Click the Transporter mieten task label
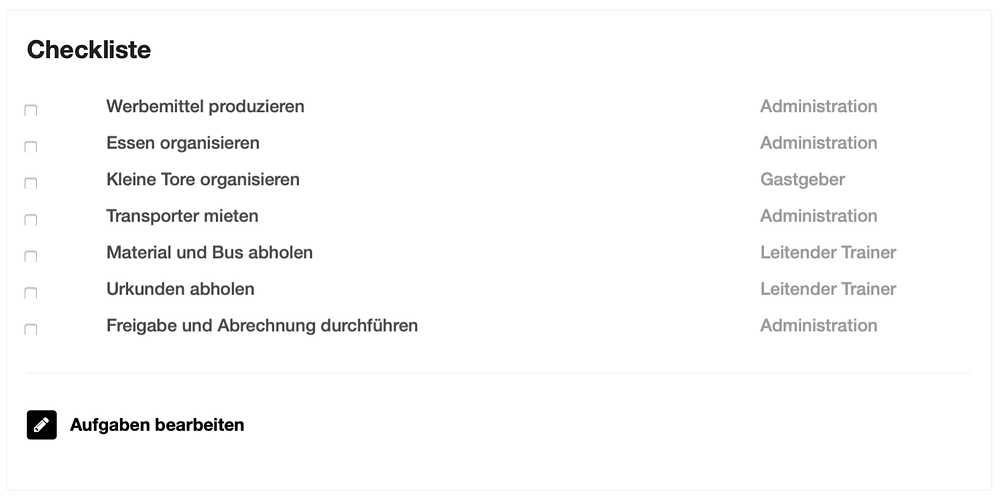 click(182, 216)
